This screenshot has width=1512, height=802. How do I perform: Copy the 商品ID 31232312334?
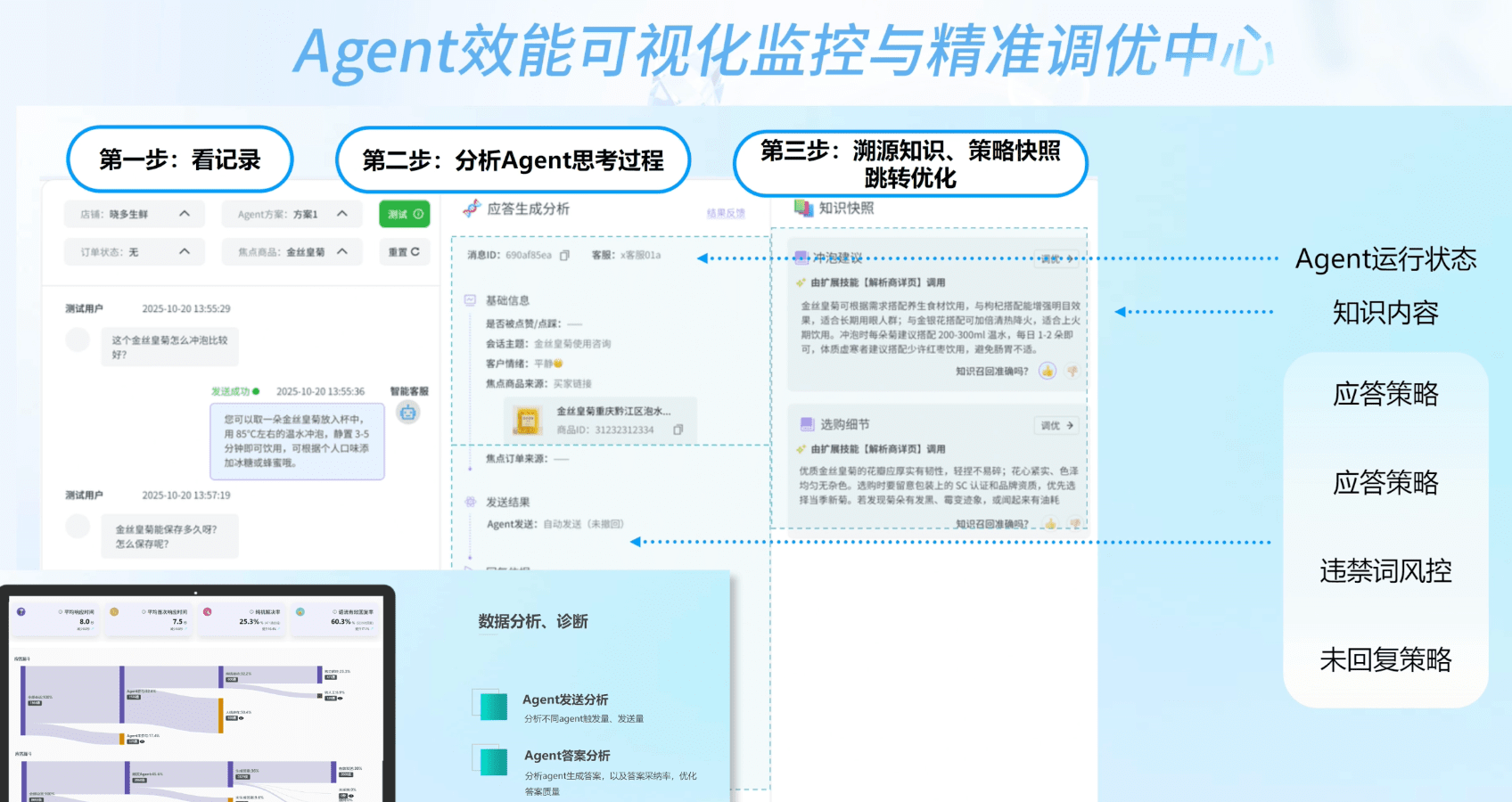click(678, 430)
